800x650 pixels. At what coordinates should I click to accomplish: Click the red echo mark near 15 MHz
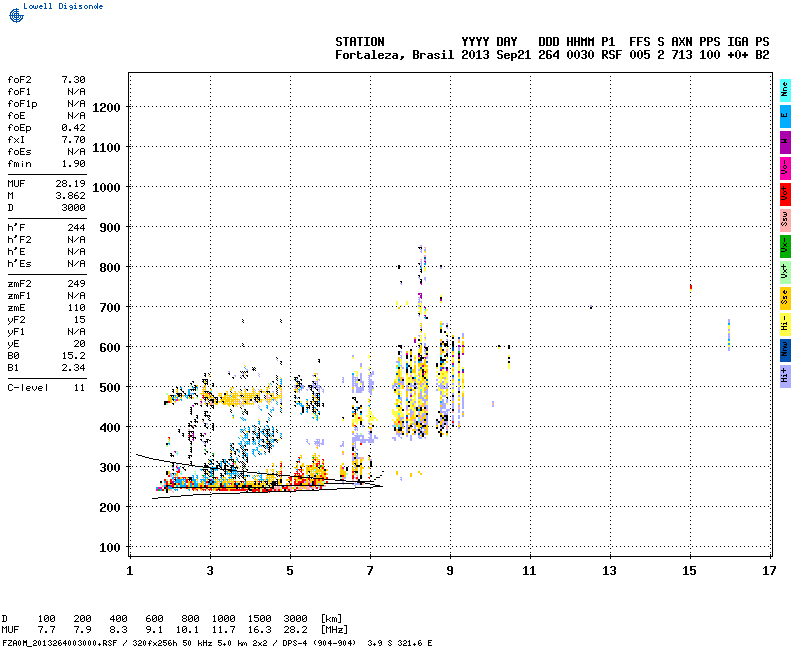click(x=690, y=287)
